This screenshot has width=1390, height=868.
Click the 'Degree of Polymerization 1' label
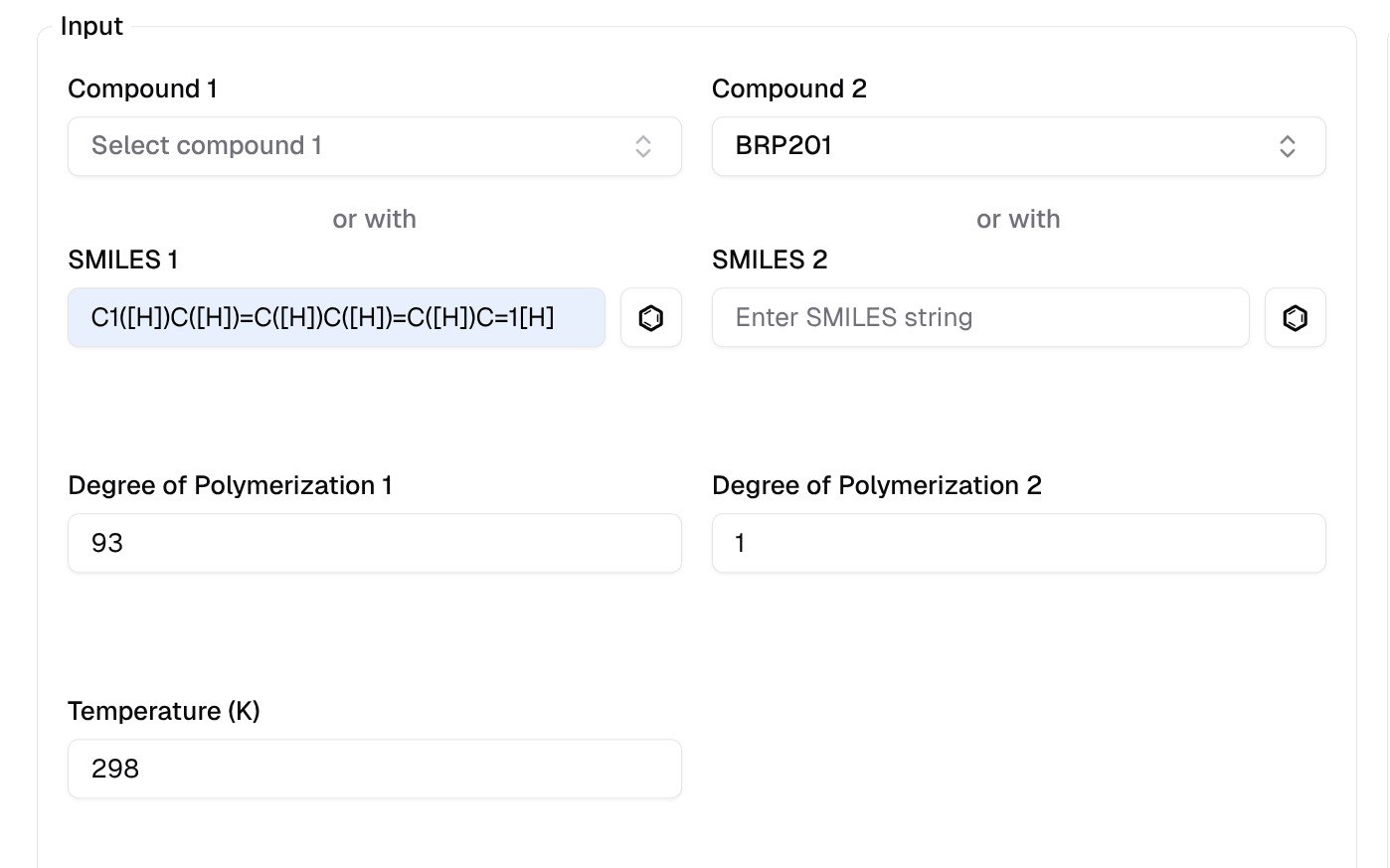[230, 485]
